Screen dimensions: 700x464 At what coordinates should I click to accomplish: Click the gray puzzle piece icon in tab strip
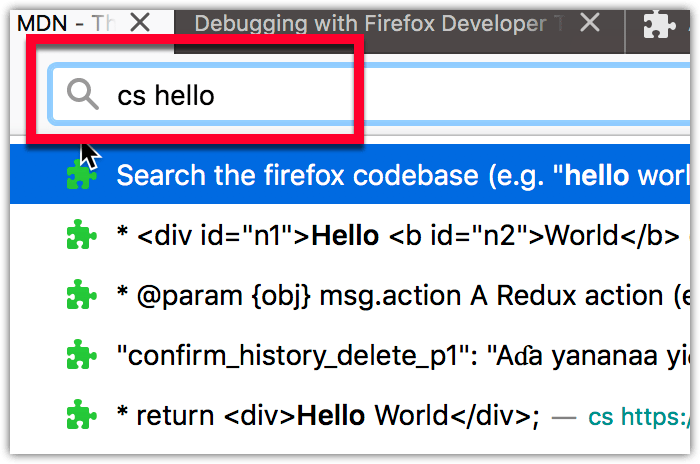[659, 23]
